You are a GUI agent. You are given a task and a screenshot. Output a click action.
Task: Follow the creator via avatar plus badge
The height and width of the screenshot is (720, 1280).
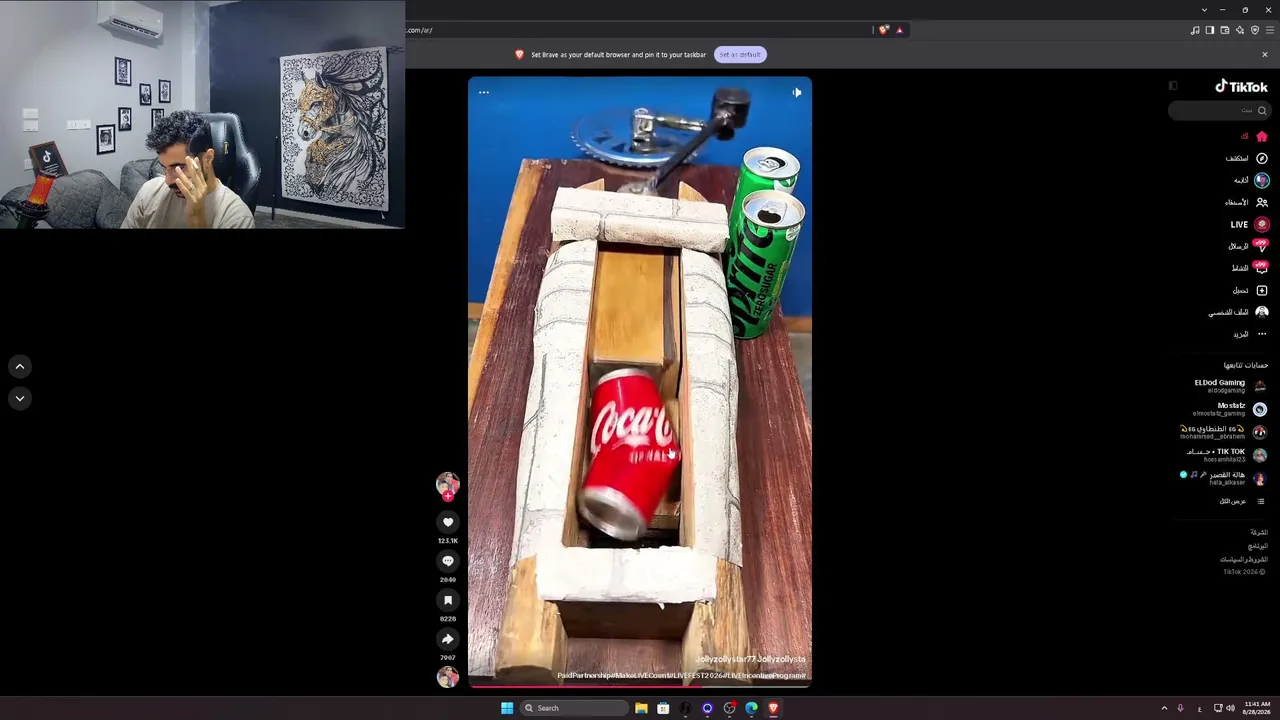(x=448, y=496)
